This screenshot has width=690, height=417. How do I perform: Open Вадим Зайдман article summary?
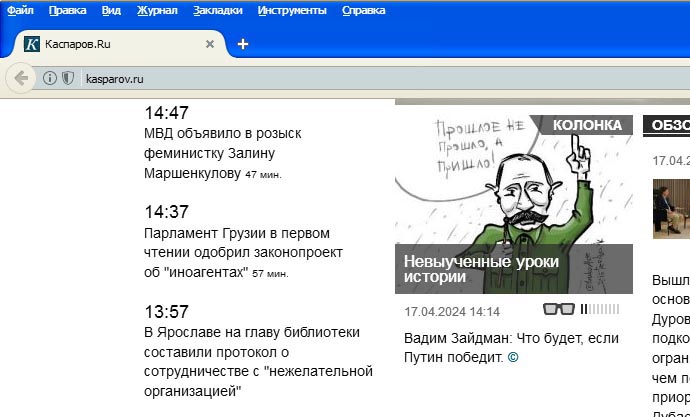(x=511, y=348)
